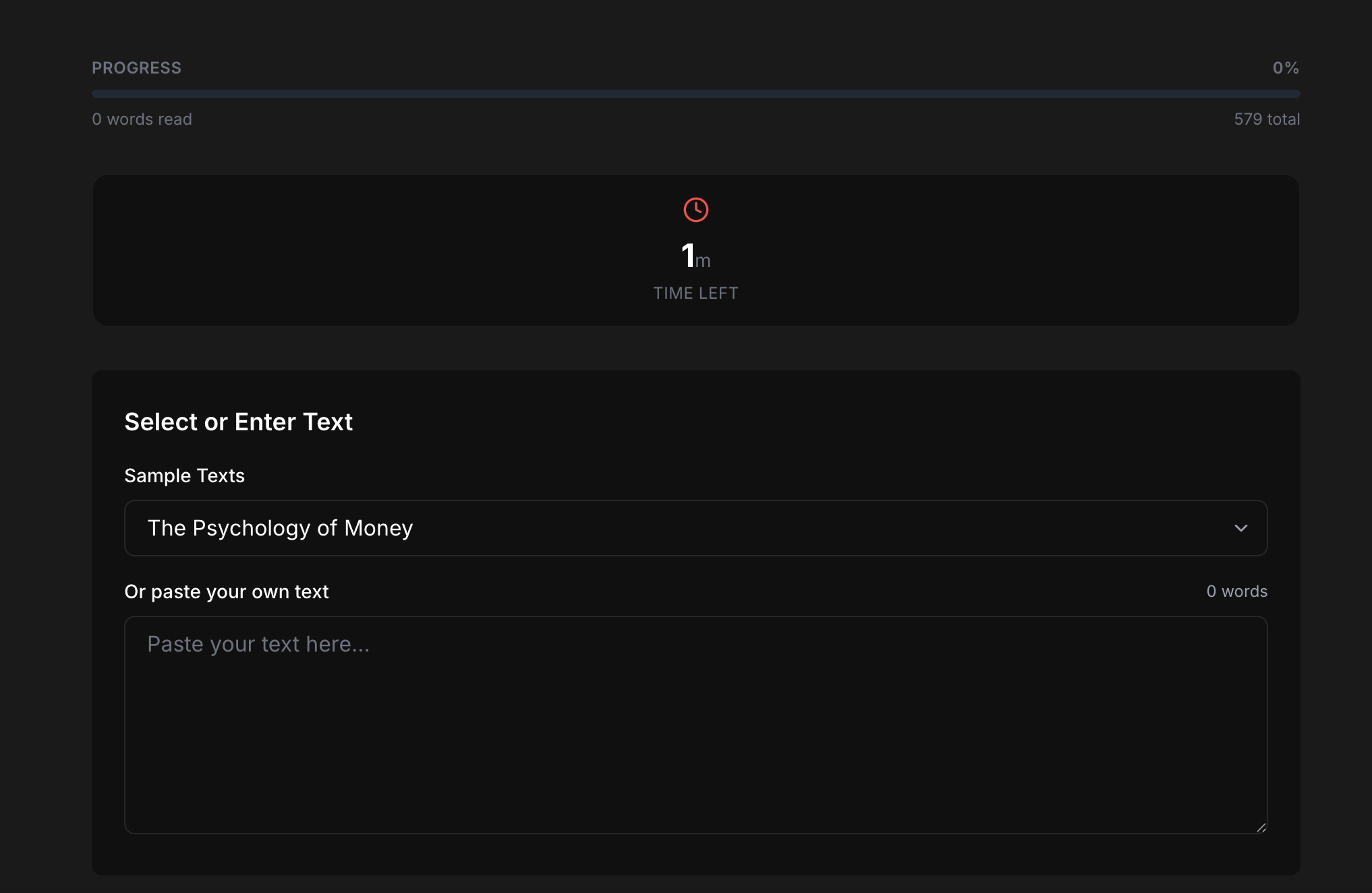Click the TIME LEFT label
The width and height of the screenshot is (1372, 893).
(695, 293)
